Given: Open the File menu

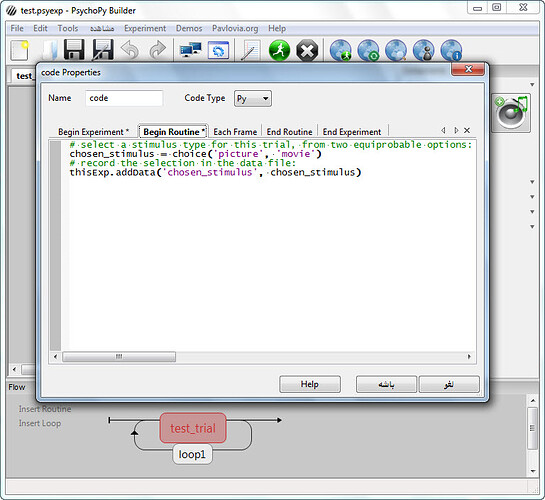Looking at the screenshot, I should click(x=17, y=28).
